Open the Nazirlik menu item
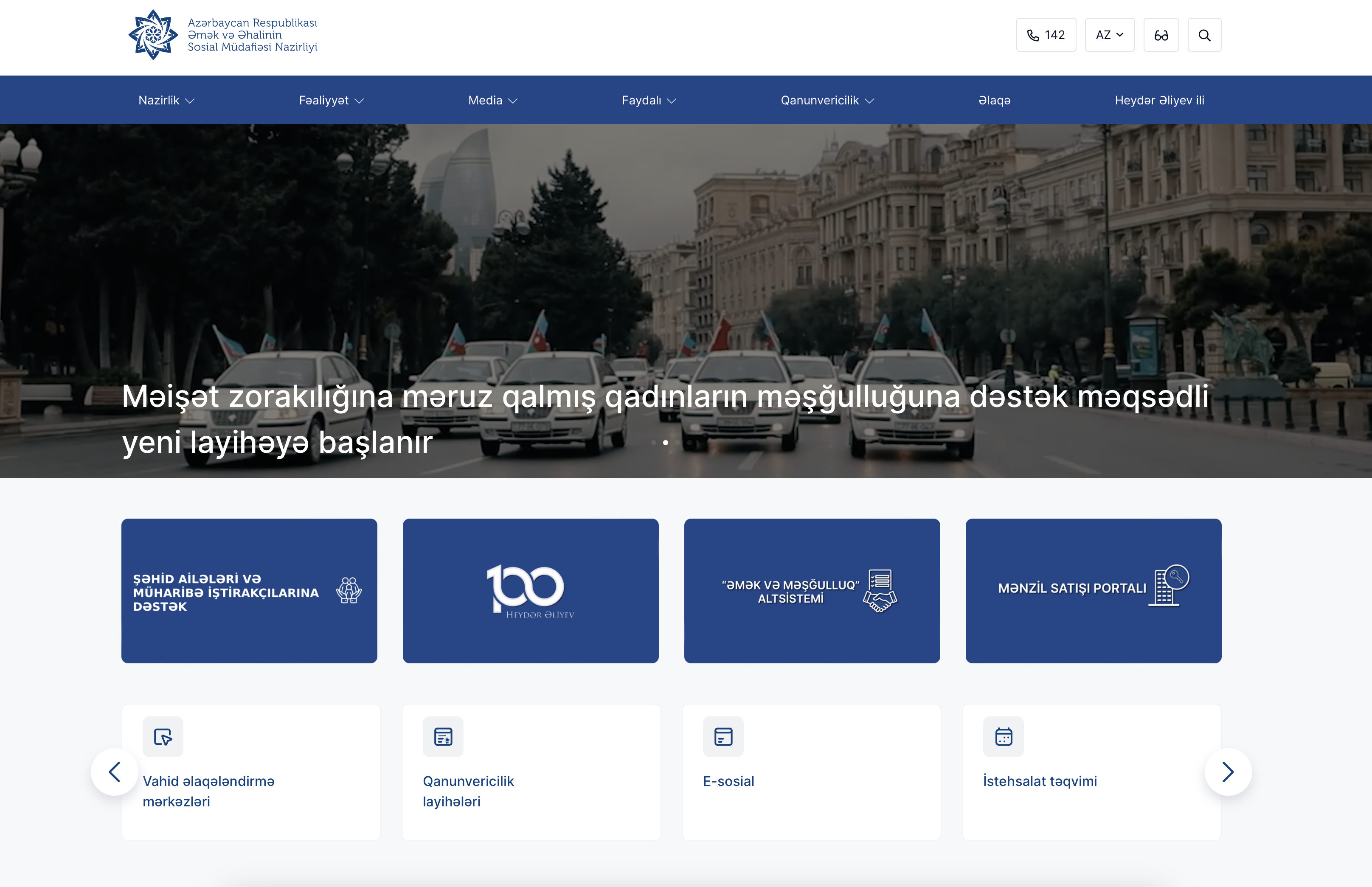This screenshot has width=1372, height=887. click(x=158, y=100)
